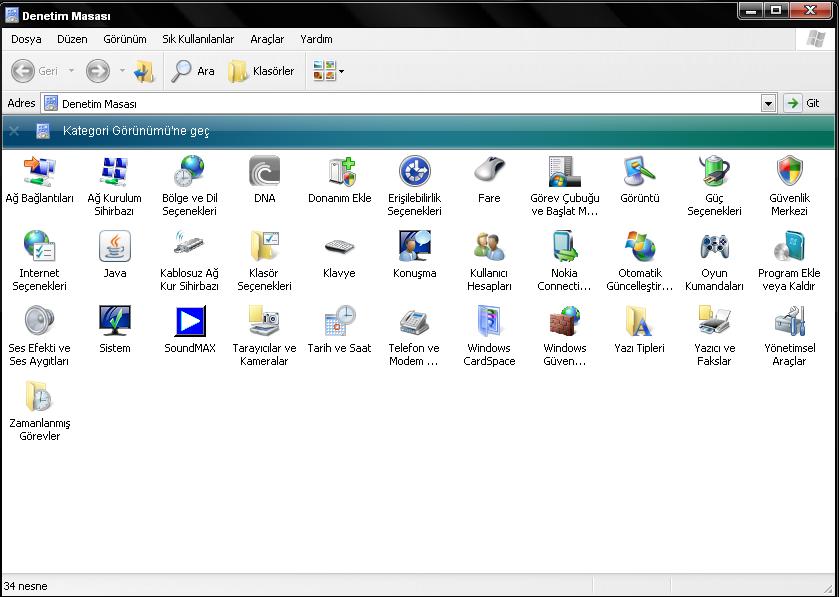Open the Araçlar menu
Viewport: 839px width, 597px height.
[x=267, y=39]
